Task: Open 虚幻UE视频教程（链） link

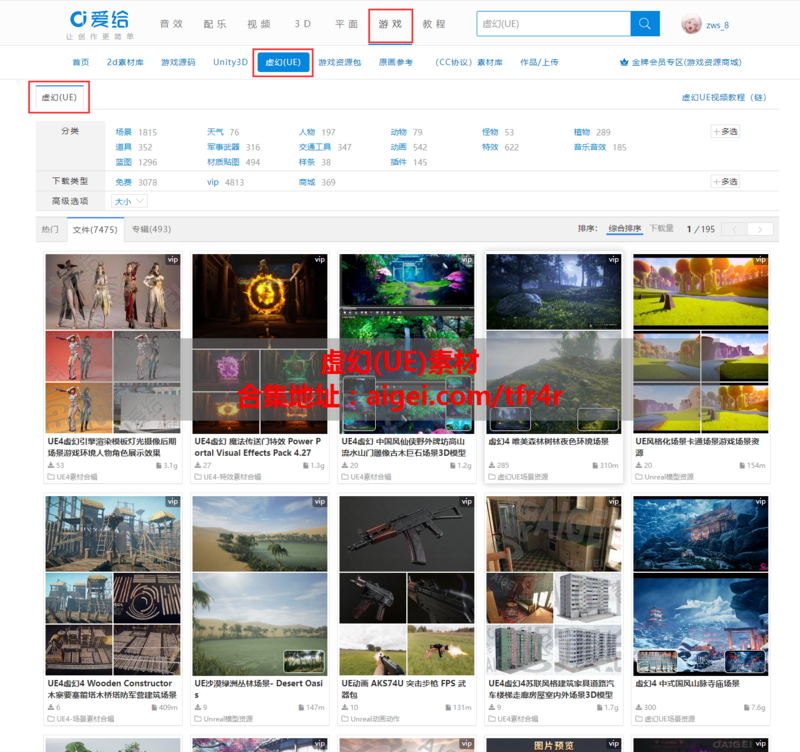Action: pos(724,97)
